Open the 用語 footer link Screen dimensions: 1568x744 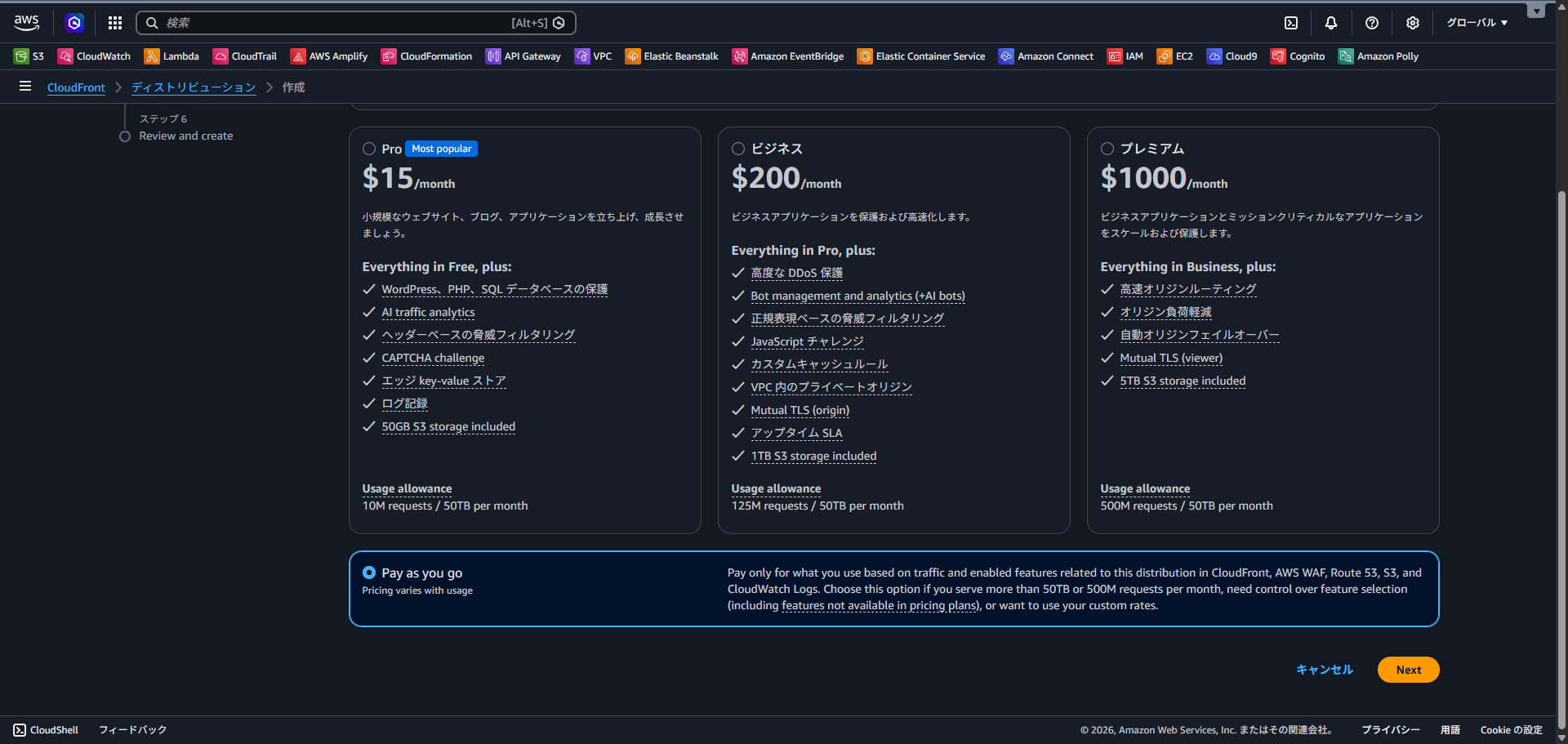(1450, 730)
